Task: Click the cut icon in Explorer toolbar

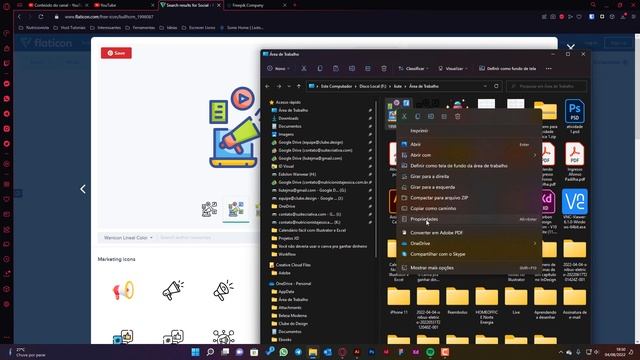Action: point(304,69)
